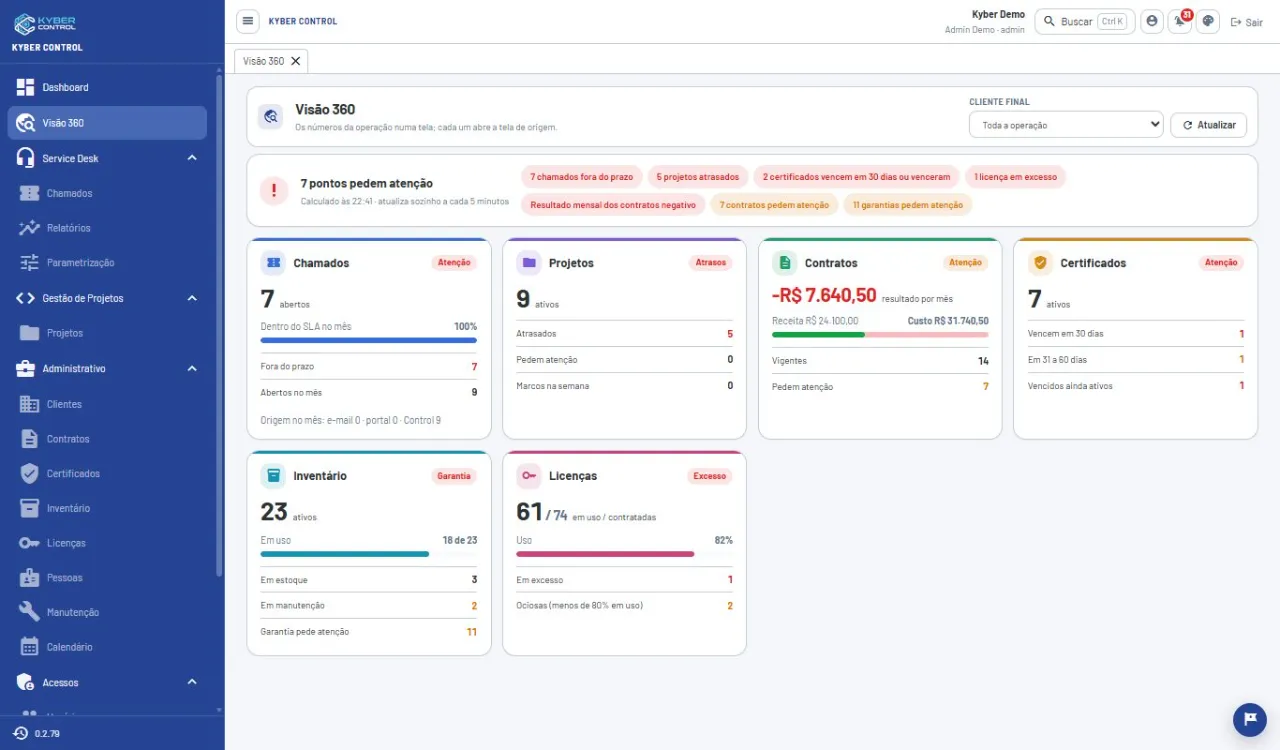Click the Inventário card box icon
The width and height of the screenshot is (1280, 750).
point(273,476)
